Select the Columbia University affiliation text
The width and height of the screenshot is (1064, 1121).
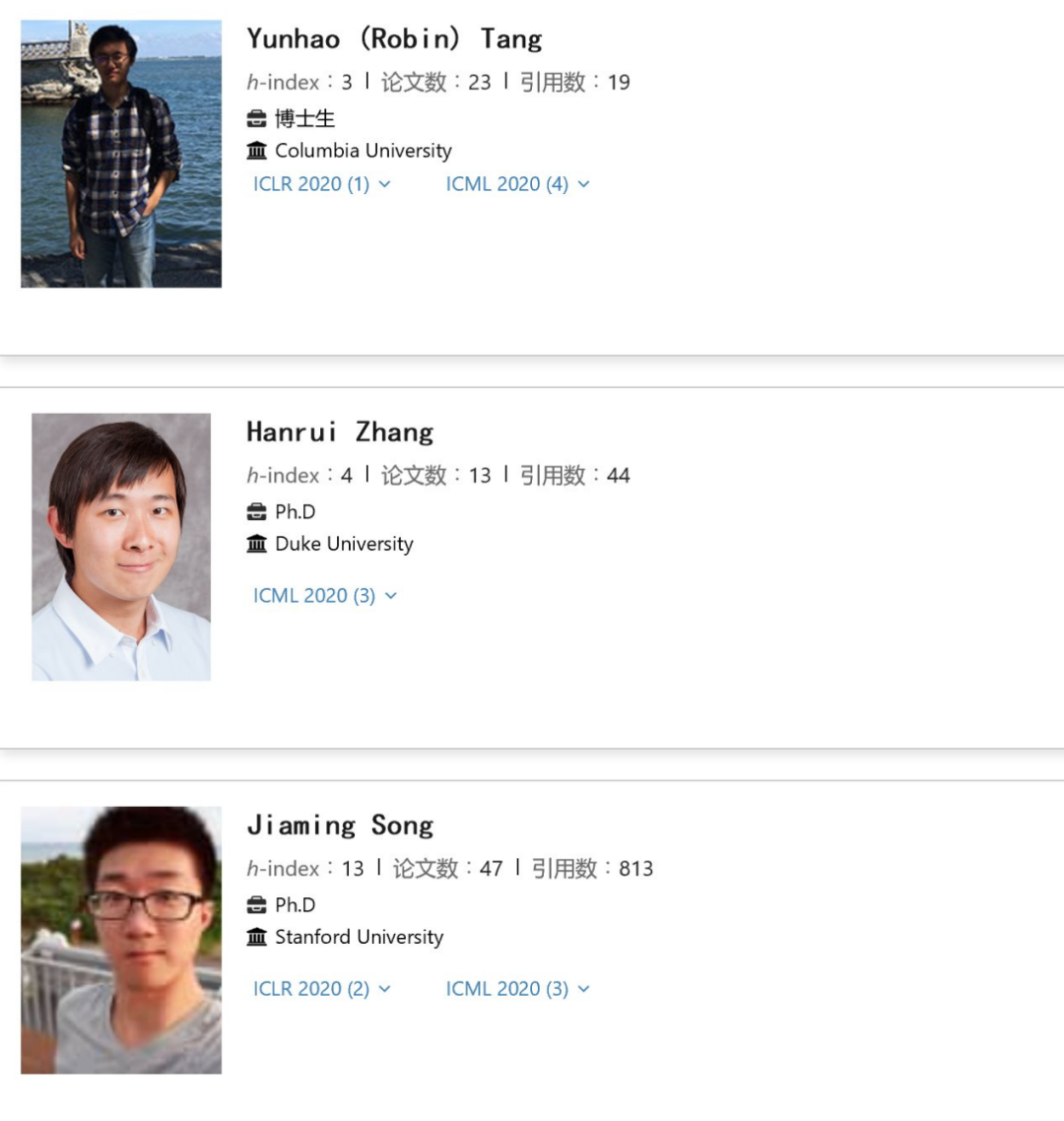point(364,151)
